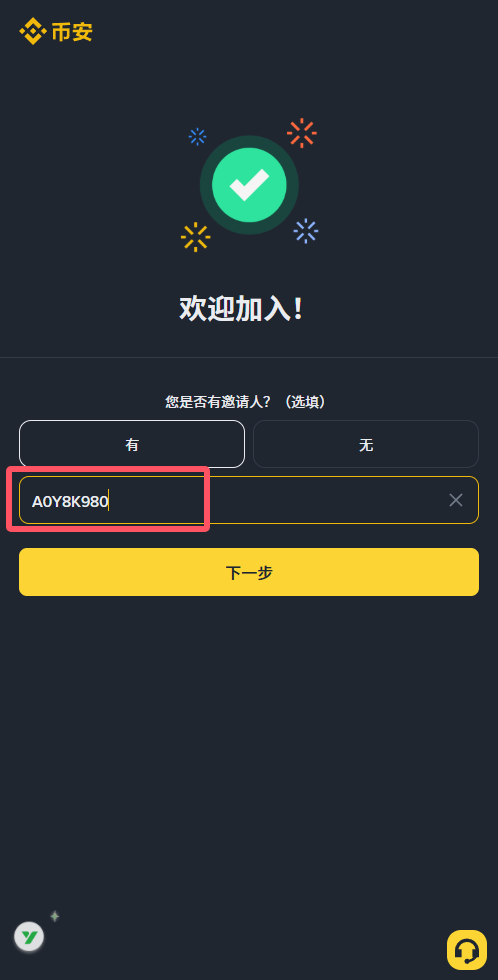Image resolution: width=498 pixels, height=980 pixels.
Task: Click the orange sparkle burst decoration
Action: click(302, 133)
